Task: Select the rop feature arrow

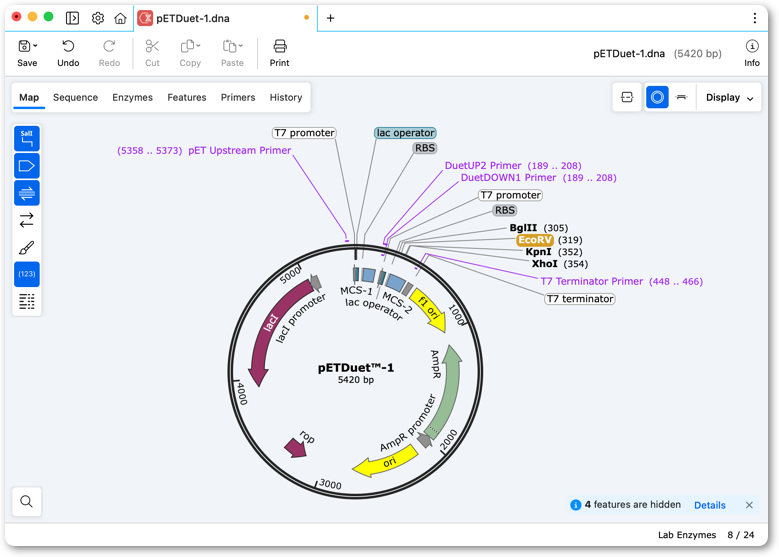Action: [x=295, y=448]
